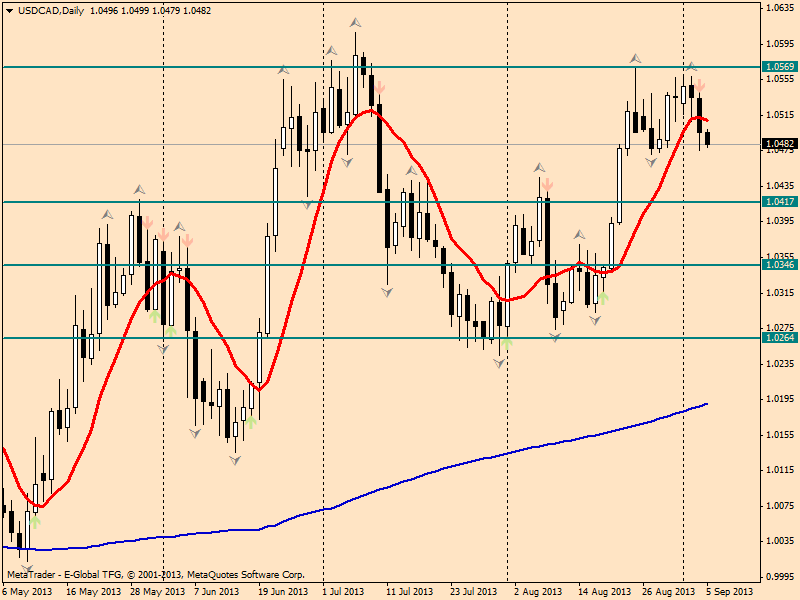Select the 1.0264 horizontal level price tag

(780, 338)
